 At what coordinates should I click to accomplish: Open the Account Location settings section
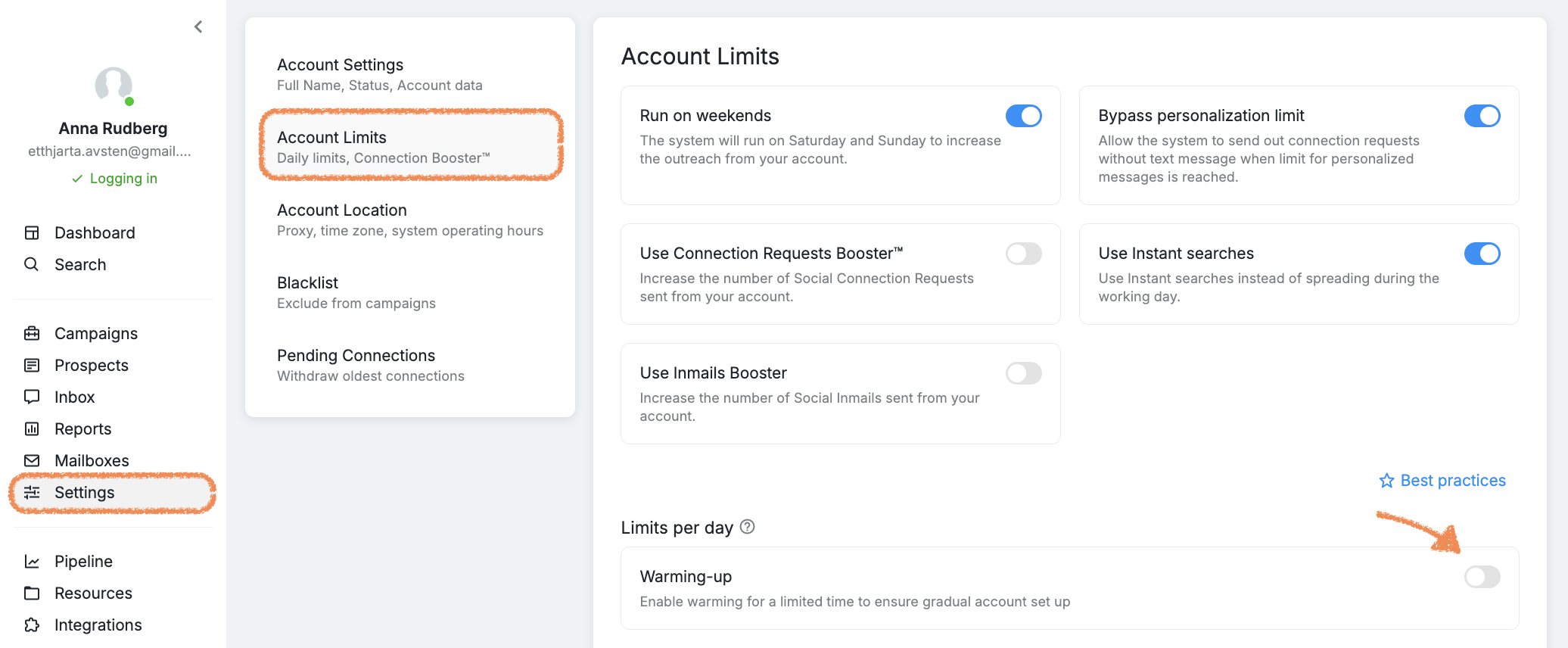409,220
